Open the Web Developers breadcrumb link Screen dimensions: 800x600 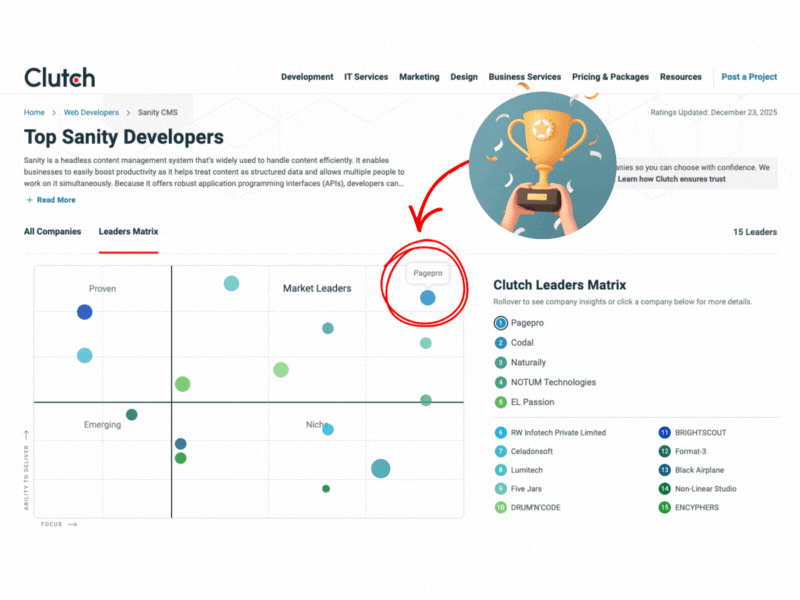pyautogui.click(x=90, y=112)
